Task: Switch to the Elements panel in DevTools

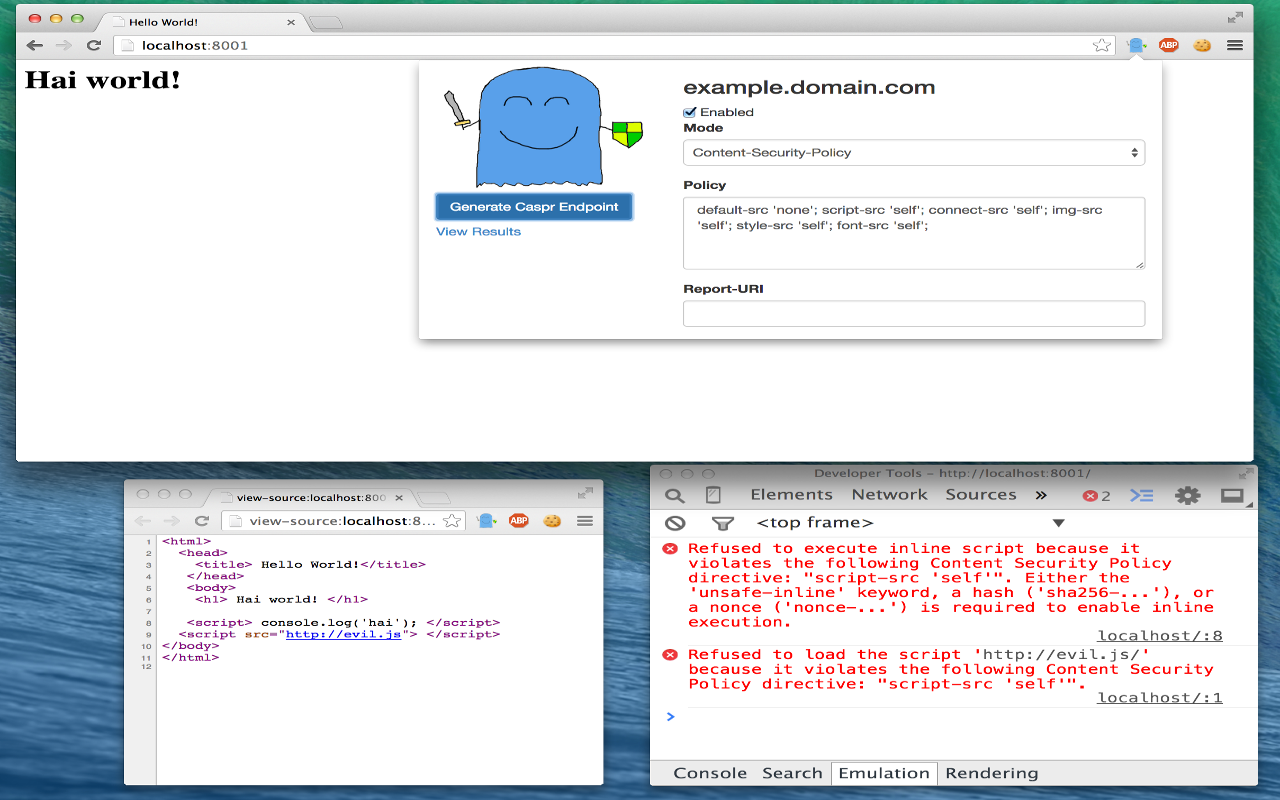Action: (x=791, y=495)
